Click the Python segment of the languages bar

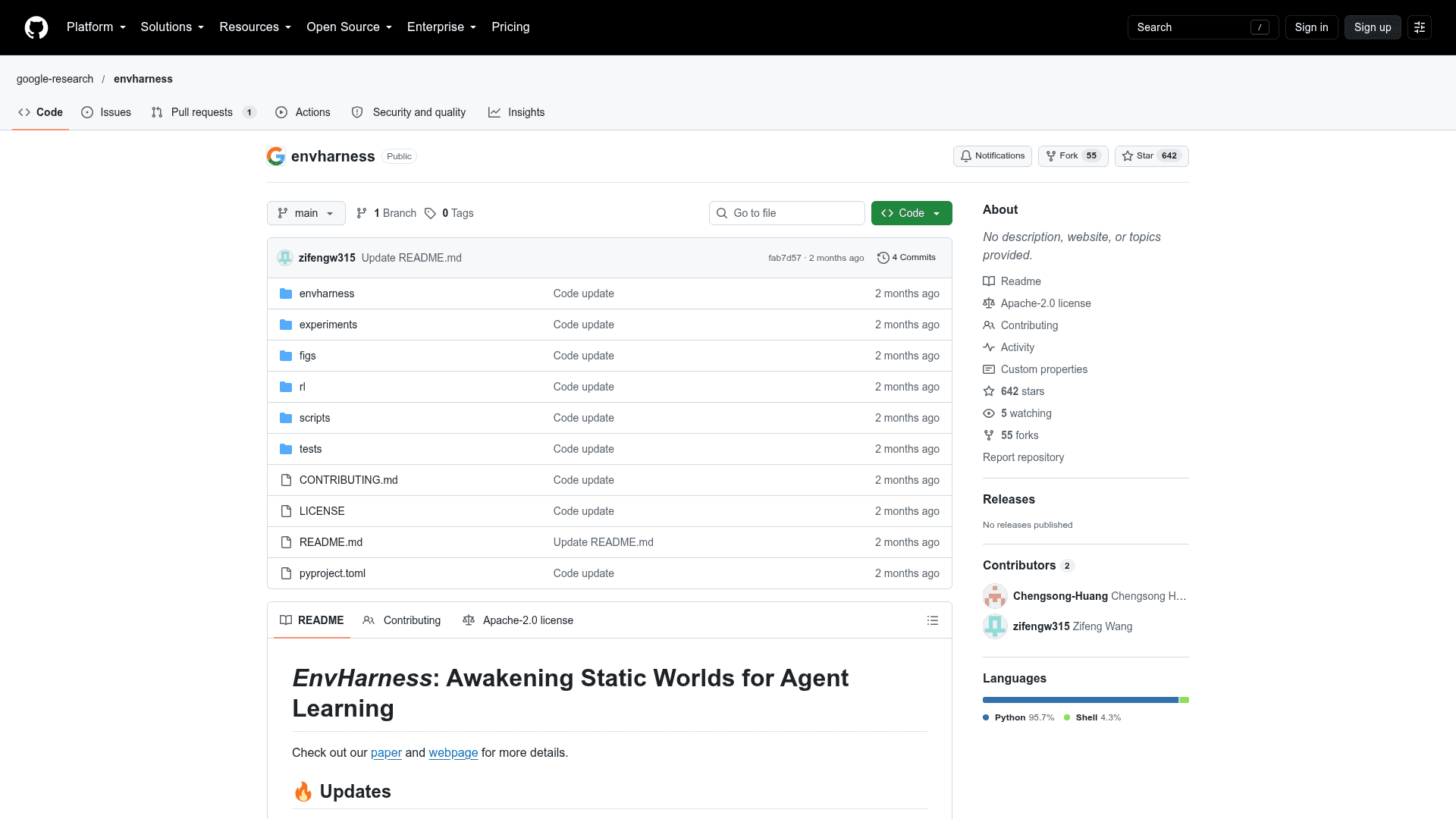(x=1081, y=700)
